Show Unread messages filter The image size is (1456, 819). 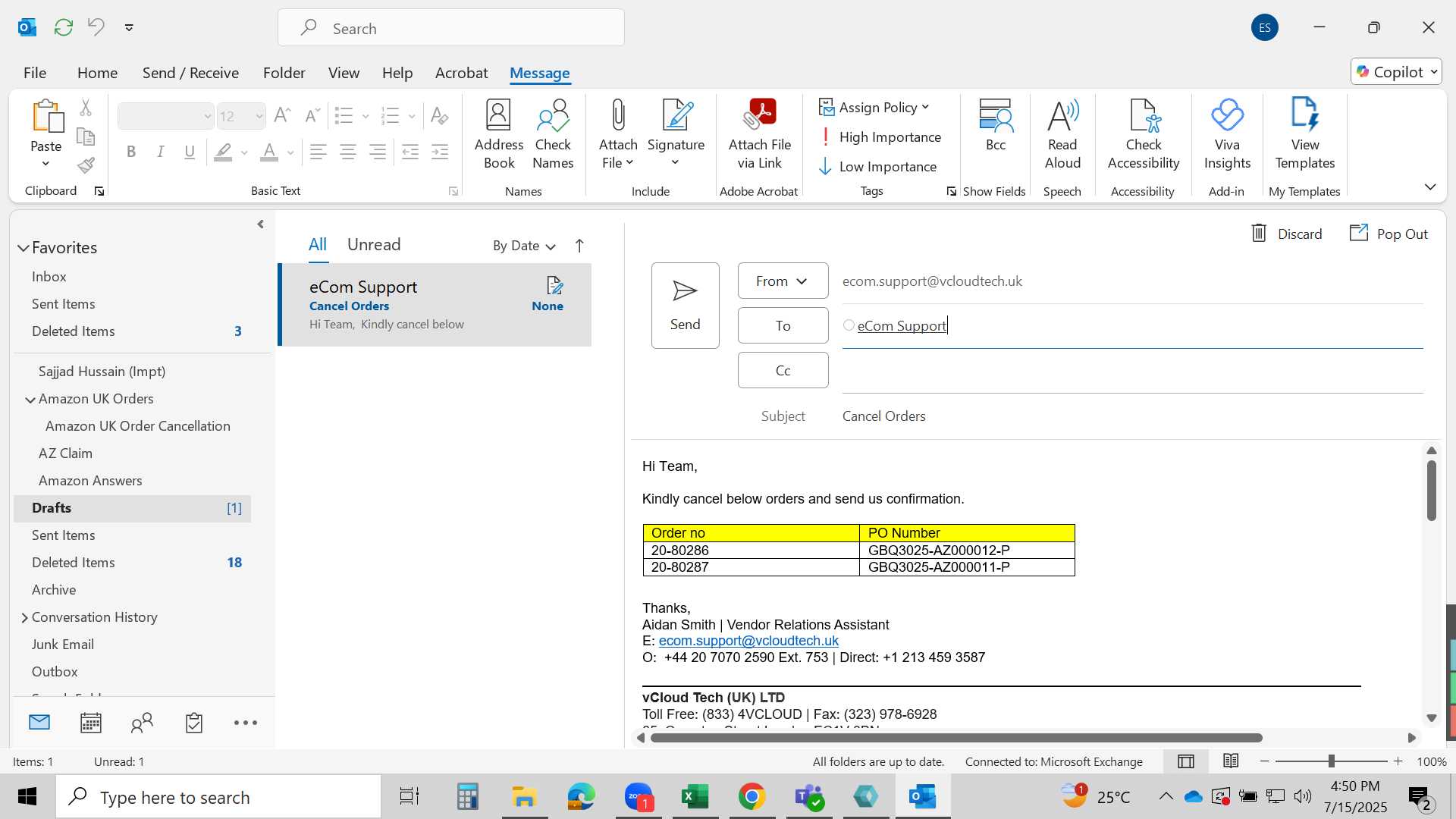374,244
